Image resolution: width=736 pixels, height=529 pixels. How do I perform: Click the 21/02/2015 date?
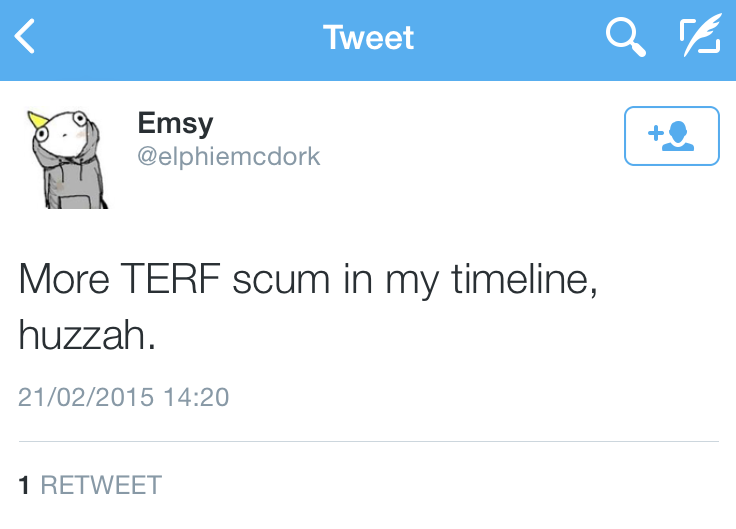click(x=86, y=397)
